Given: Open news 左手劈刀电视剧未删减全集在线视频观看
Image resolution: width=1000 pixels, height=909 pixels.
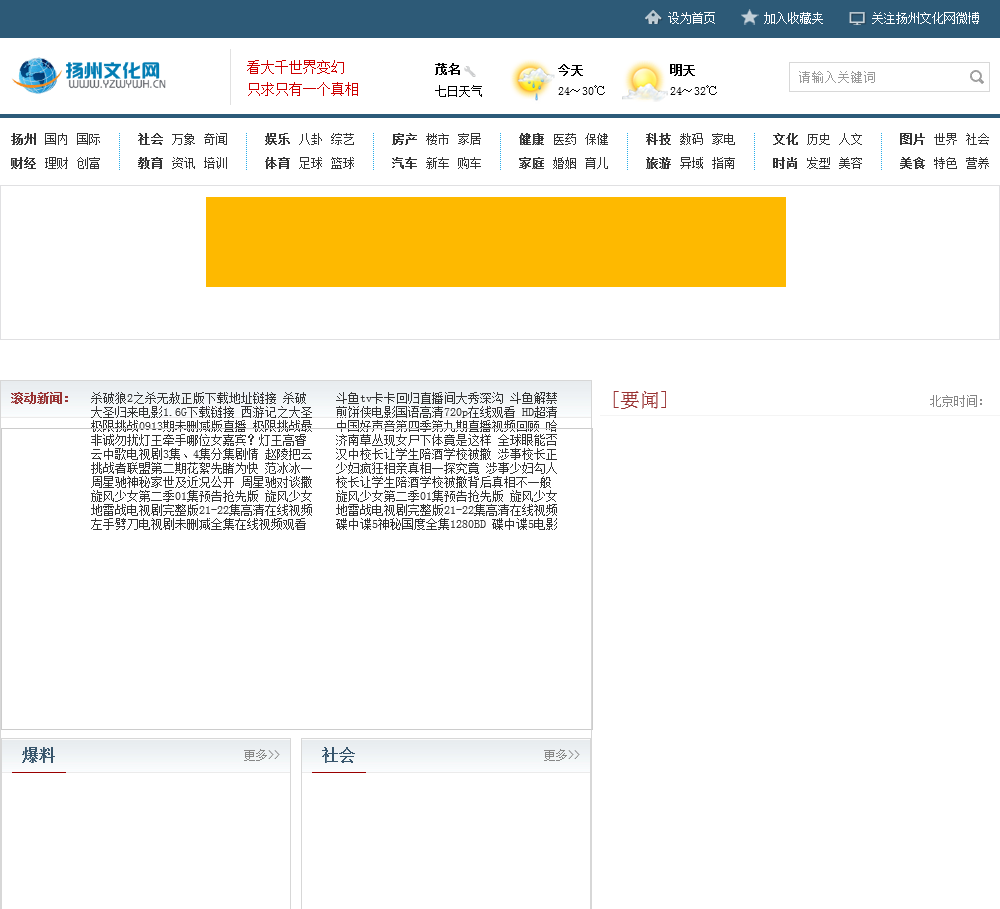Looking at the screenshot, I should 198,524.
